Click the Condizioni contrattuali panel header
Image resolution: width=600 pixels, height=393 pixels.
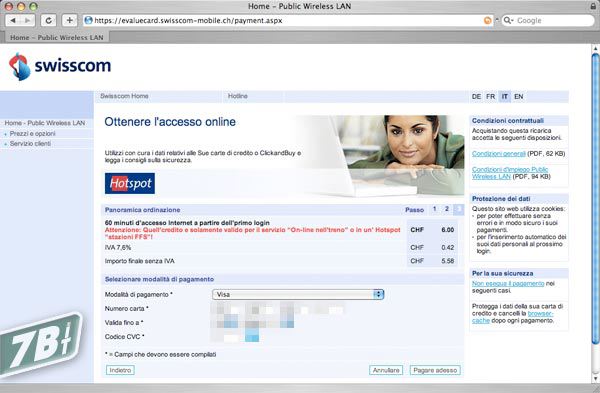click(x=507, y=121)
